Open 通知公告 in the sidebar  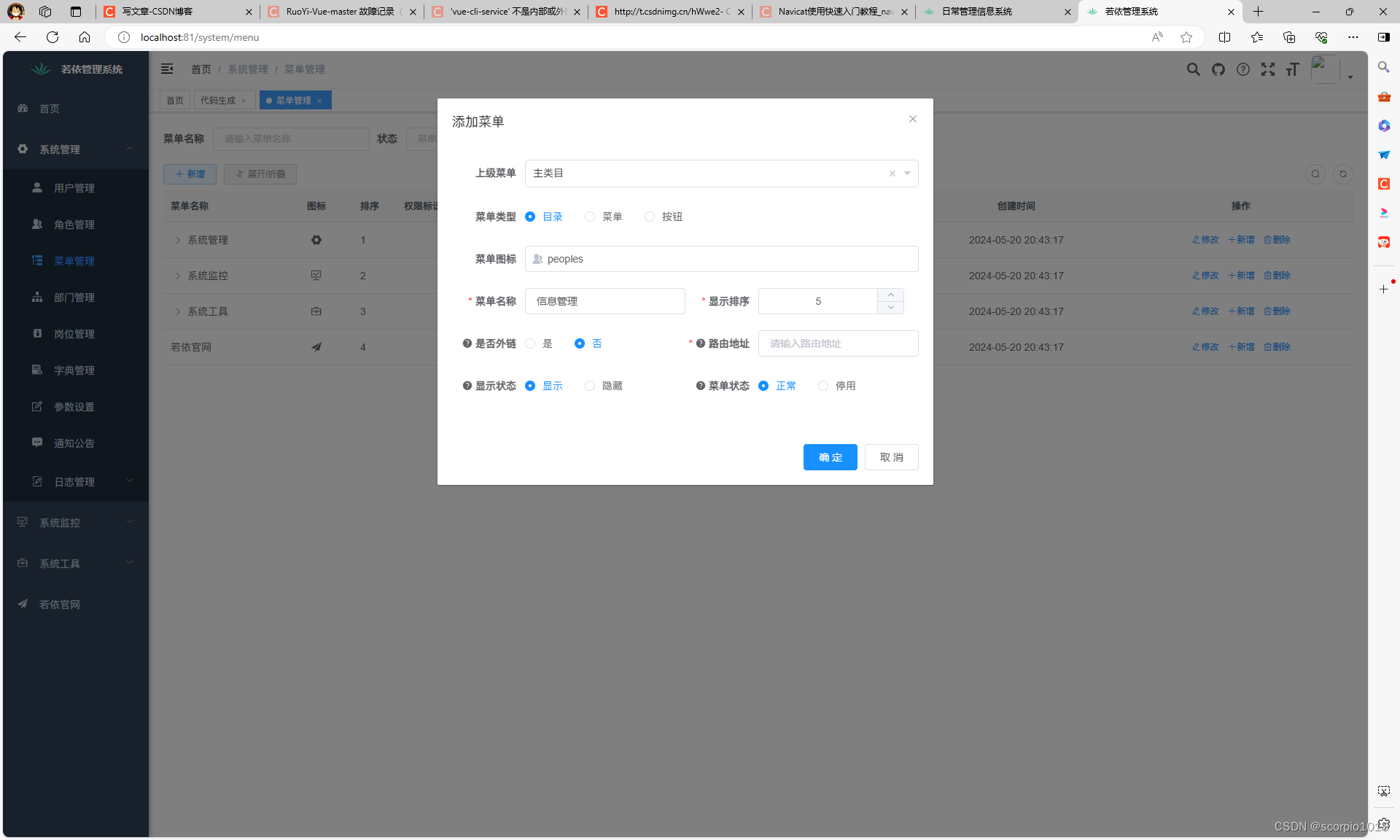[76, 443]
